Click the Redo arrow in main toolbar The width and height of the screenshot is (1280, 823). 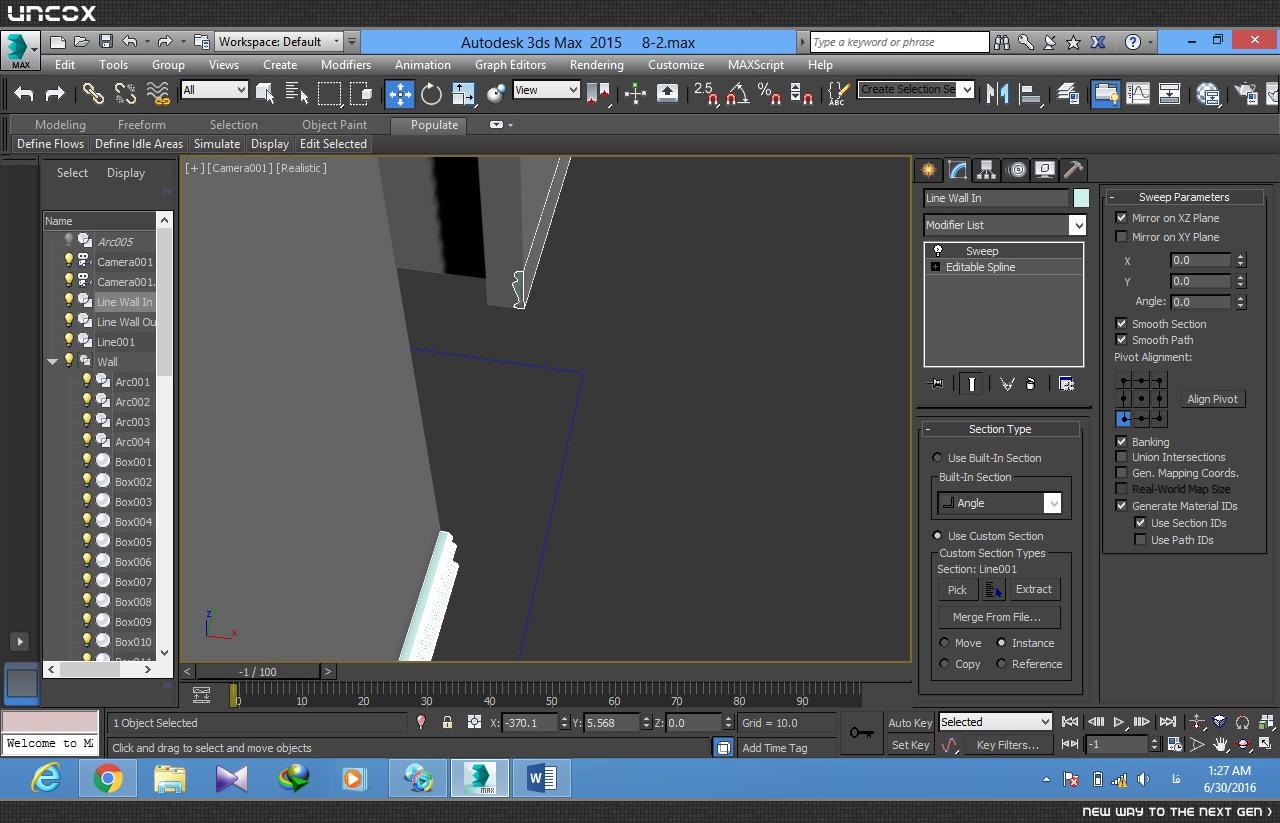click(x=55, y=94)
